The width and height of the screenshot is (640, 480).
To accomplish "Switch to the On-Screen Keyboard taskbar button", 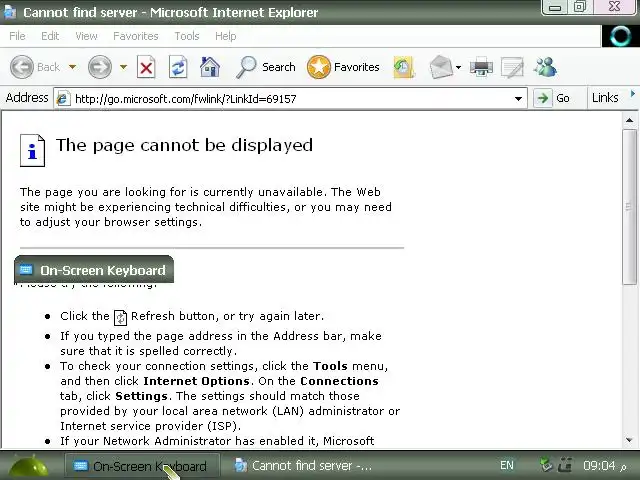I will coord(142,466).
